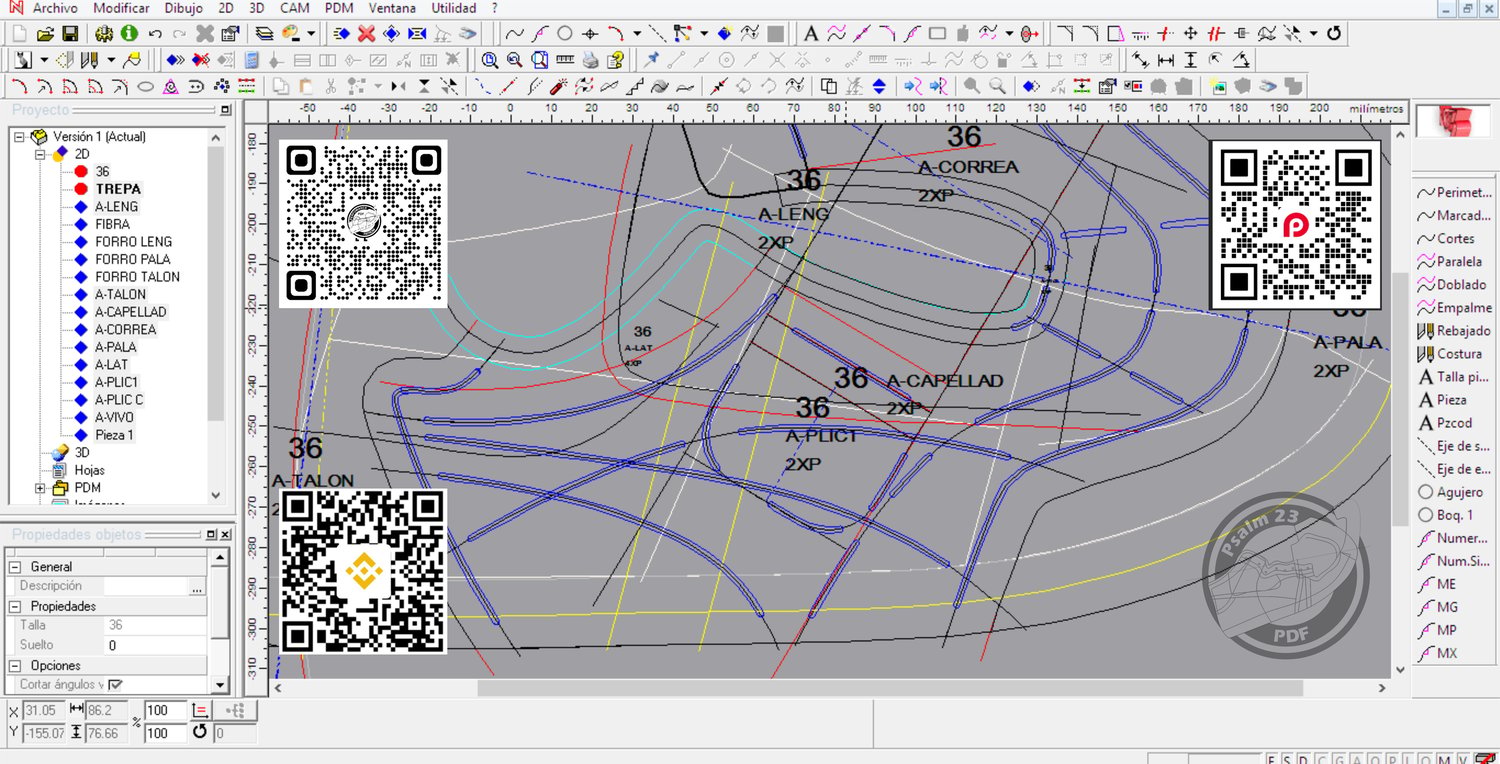Toggle the F status indicator
This screenshot has height=764, width=1500.
pyautogui.click(x=1271, y=759)
